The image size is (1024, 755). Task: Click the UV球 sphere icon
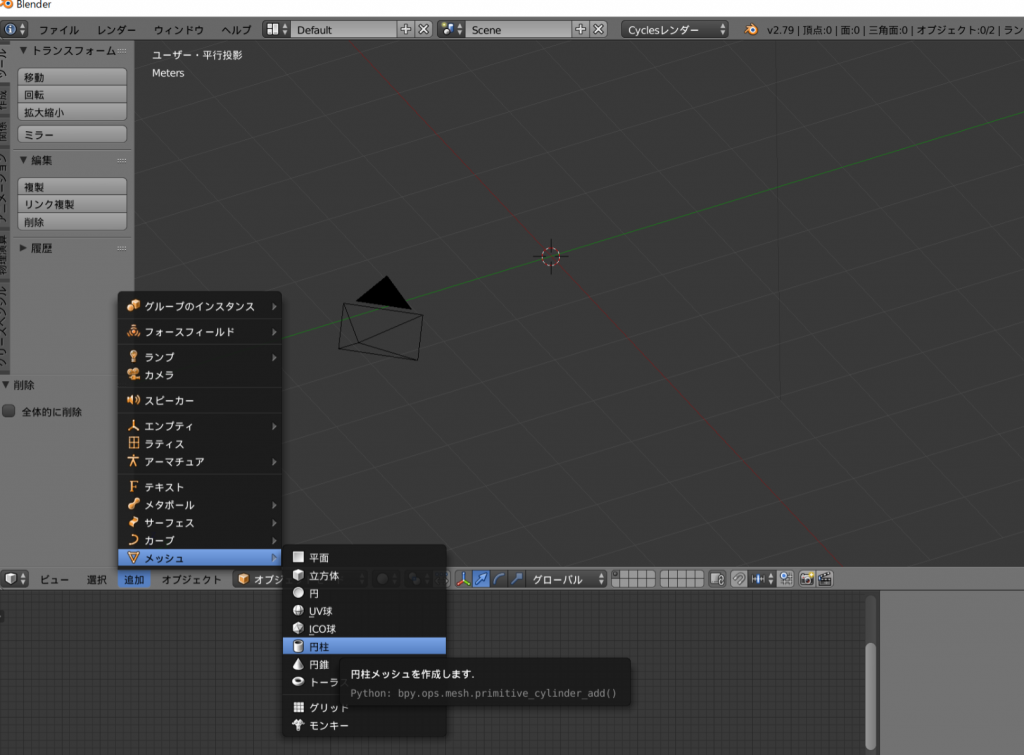click(x=298, y=611)
